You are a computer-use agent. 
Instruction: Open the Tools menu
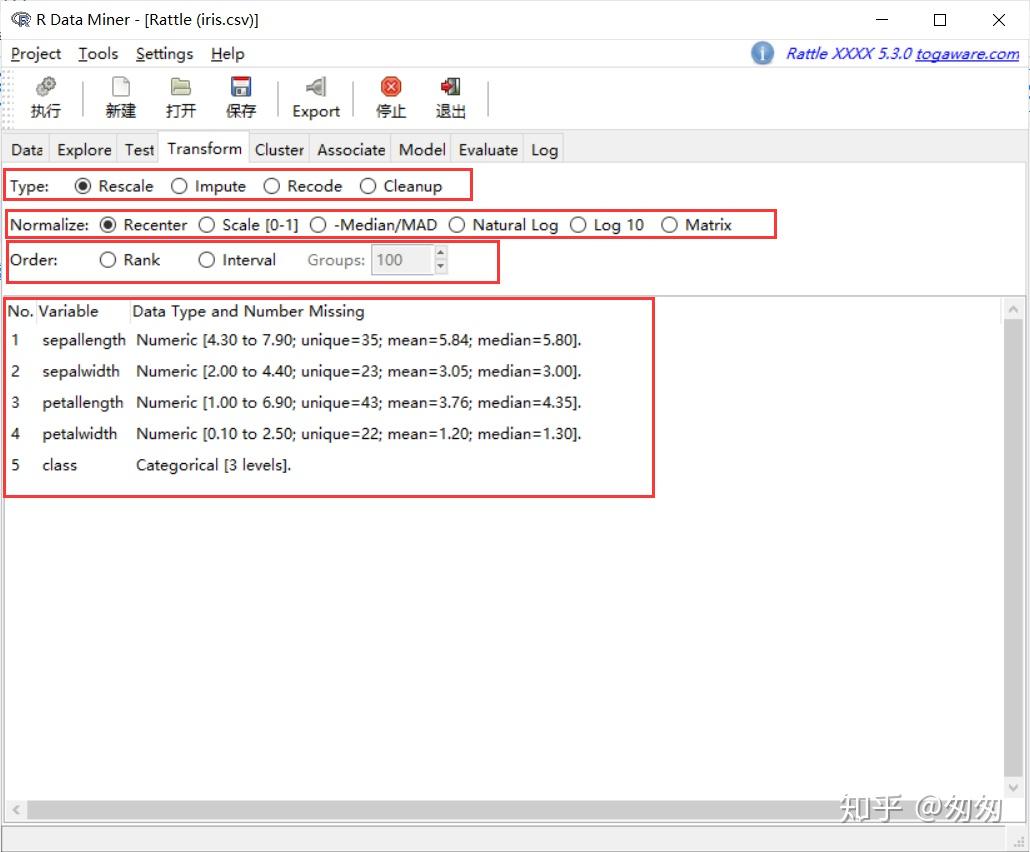(x=98, y=54)
